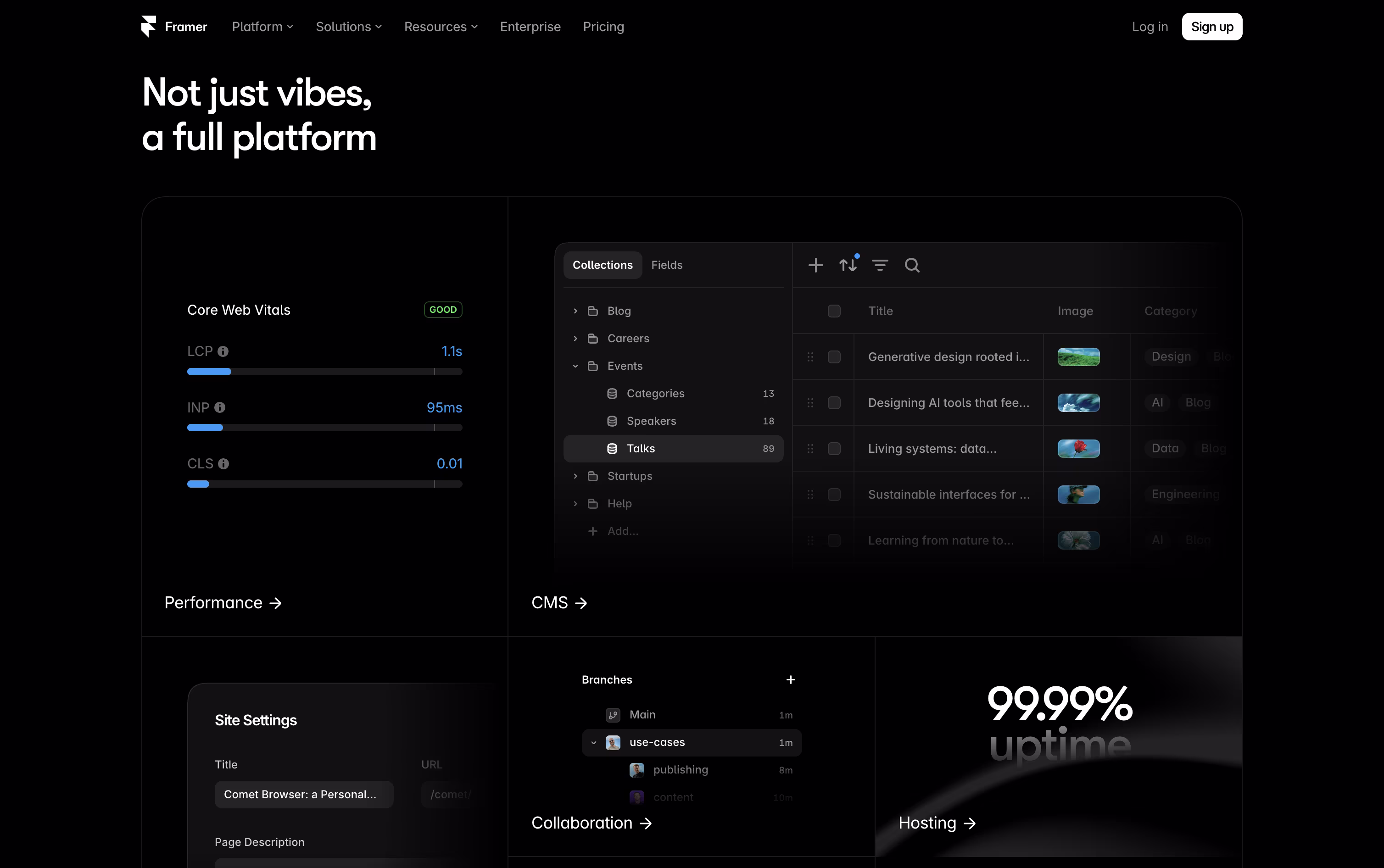Image resolution: width=1384 pixels, height=868 pixels.
Task: Open the Solutions dropdown menu
Action: pos(348,27)
